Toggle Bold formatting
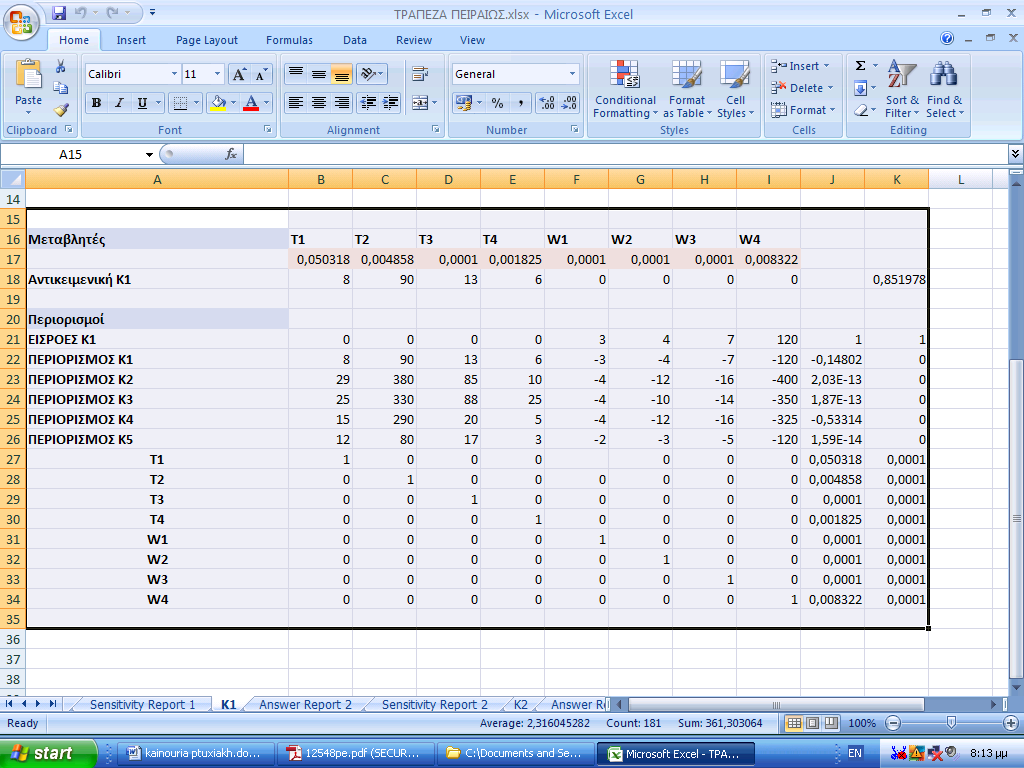This screenshot has width=1024, height=768. [x=97, y=103]
